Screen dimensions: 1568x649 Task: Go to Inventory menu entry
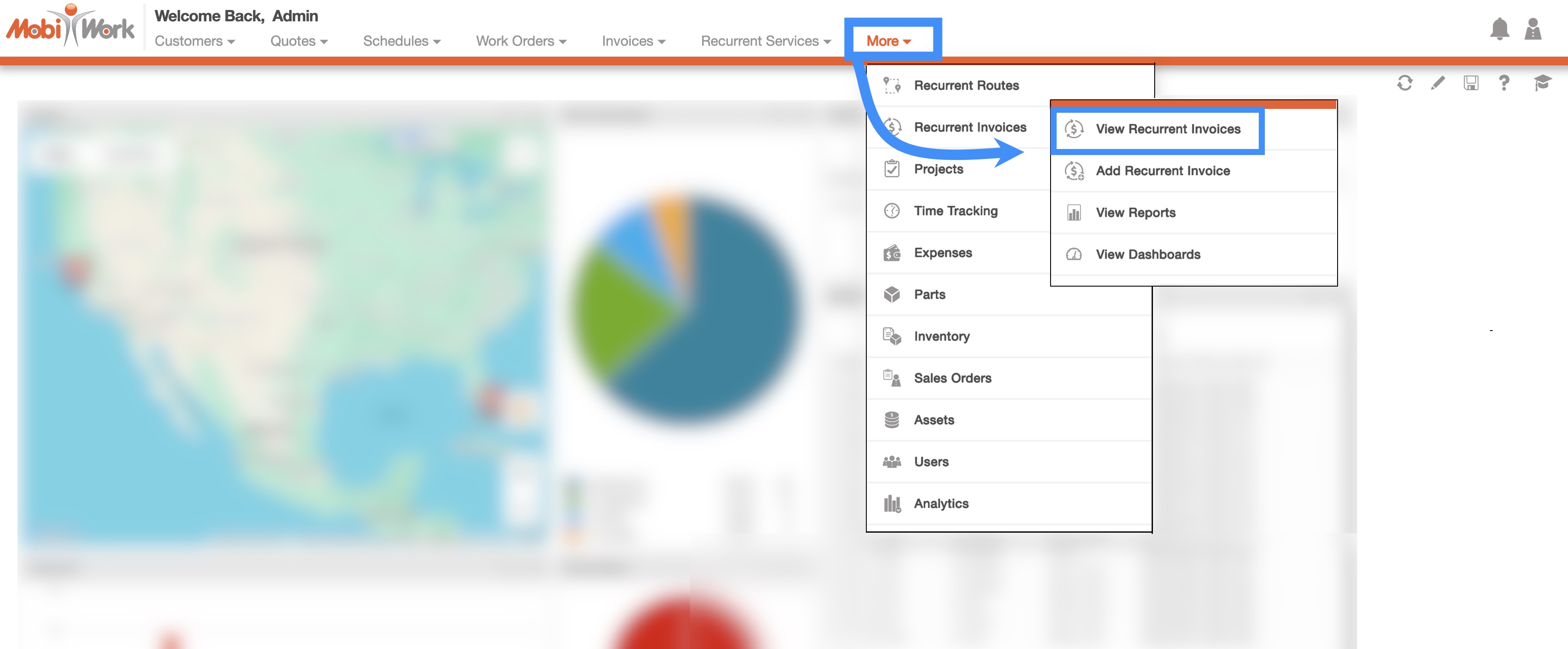(x=941, y=337)
